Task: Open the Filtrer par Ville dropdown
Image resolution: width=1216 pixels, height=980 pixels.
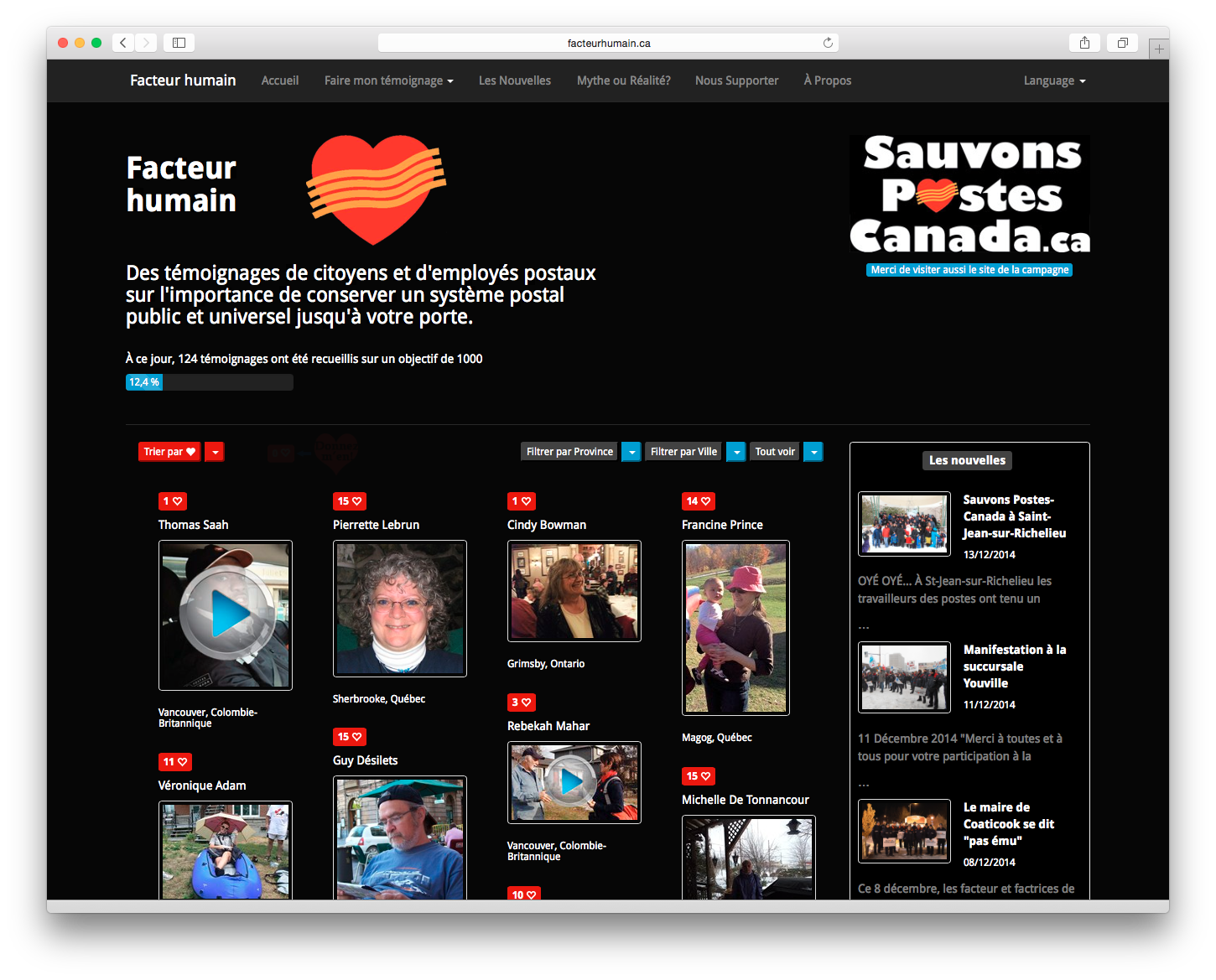Action: 735,452
